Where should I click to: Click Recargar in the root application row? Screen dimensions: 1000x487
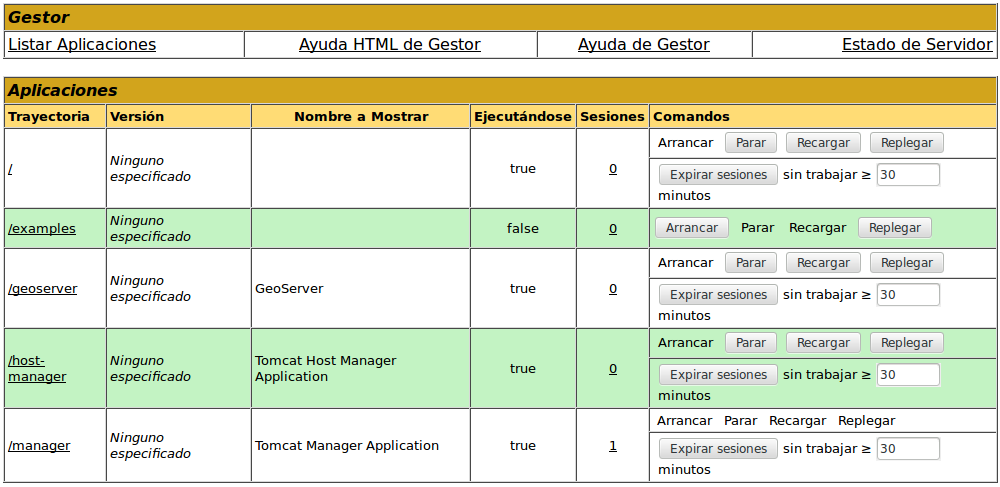coord(823,143)
